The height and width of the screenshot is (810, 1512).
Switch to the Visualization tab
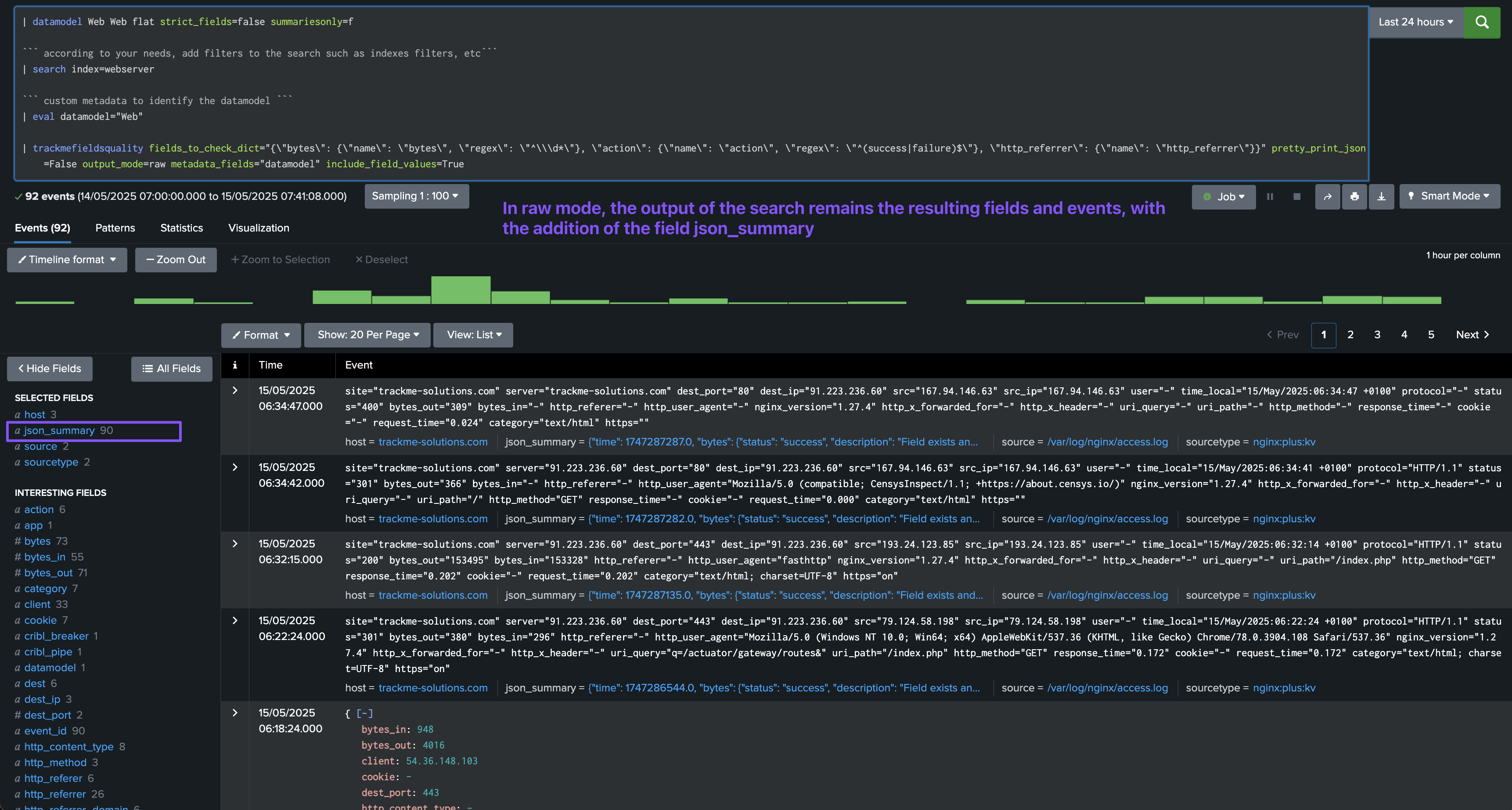point(258,228)
